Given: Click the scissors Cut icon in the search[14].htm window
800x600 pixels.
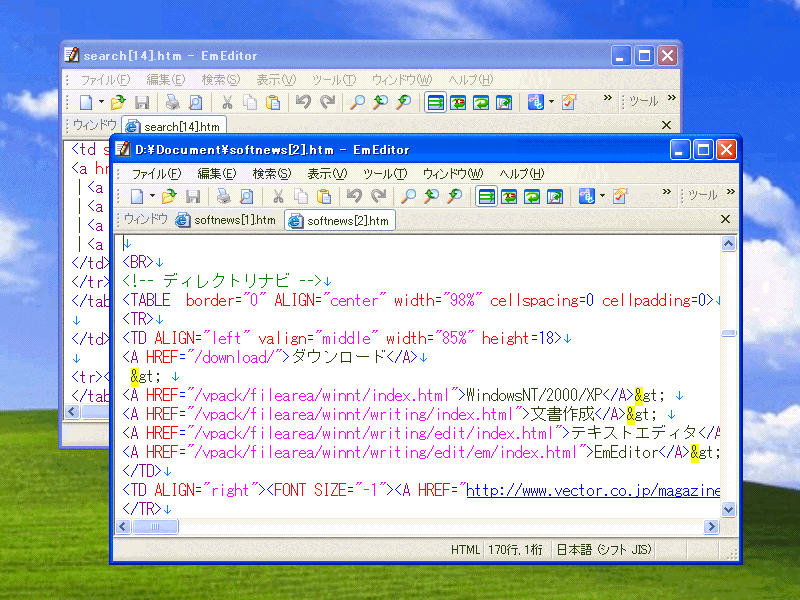Looking at the screenshot, I should 227,103.
